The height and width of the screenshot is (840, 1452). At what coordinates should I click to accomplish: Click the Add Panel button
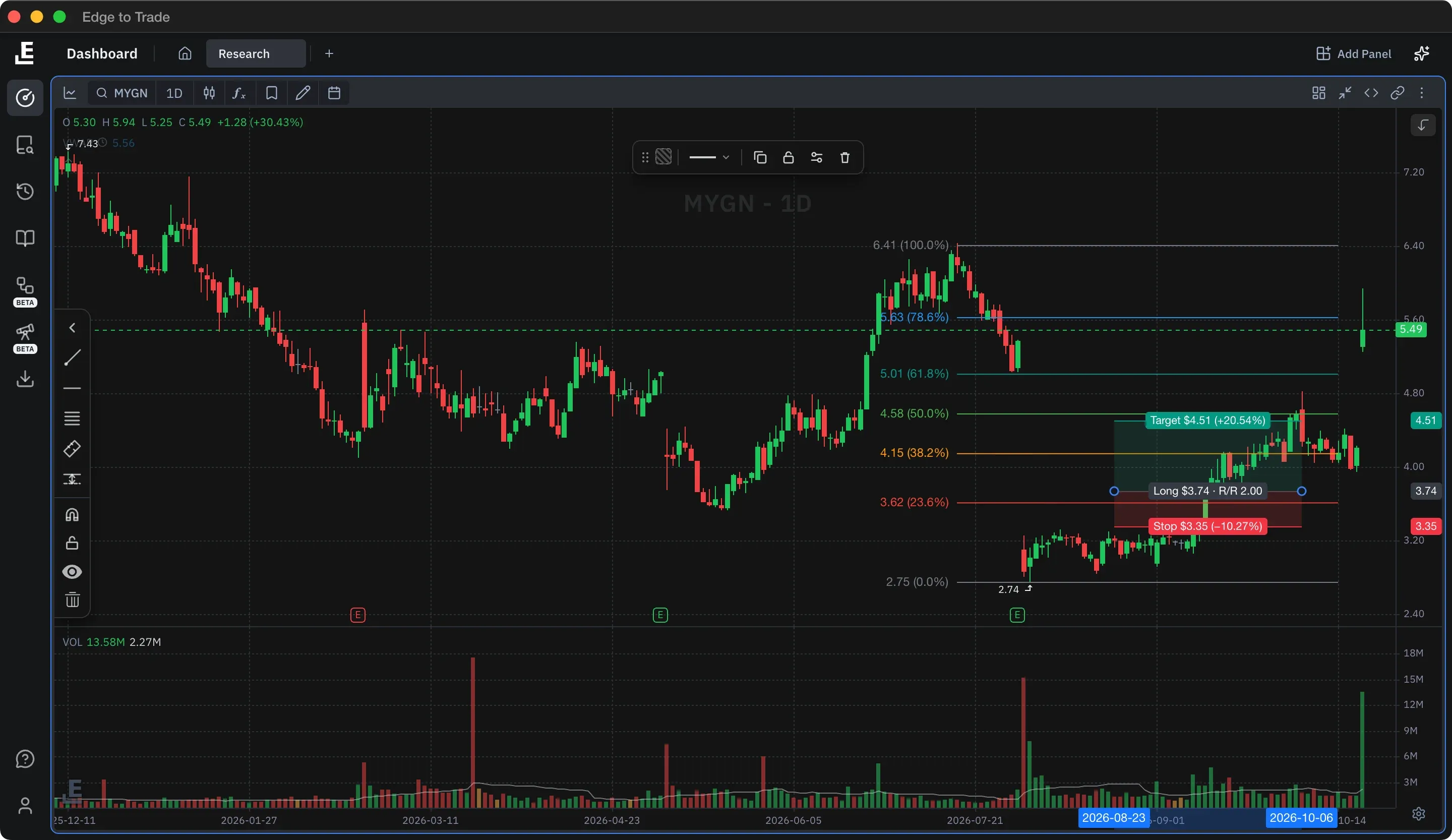tap(1354, 53)
